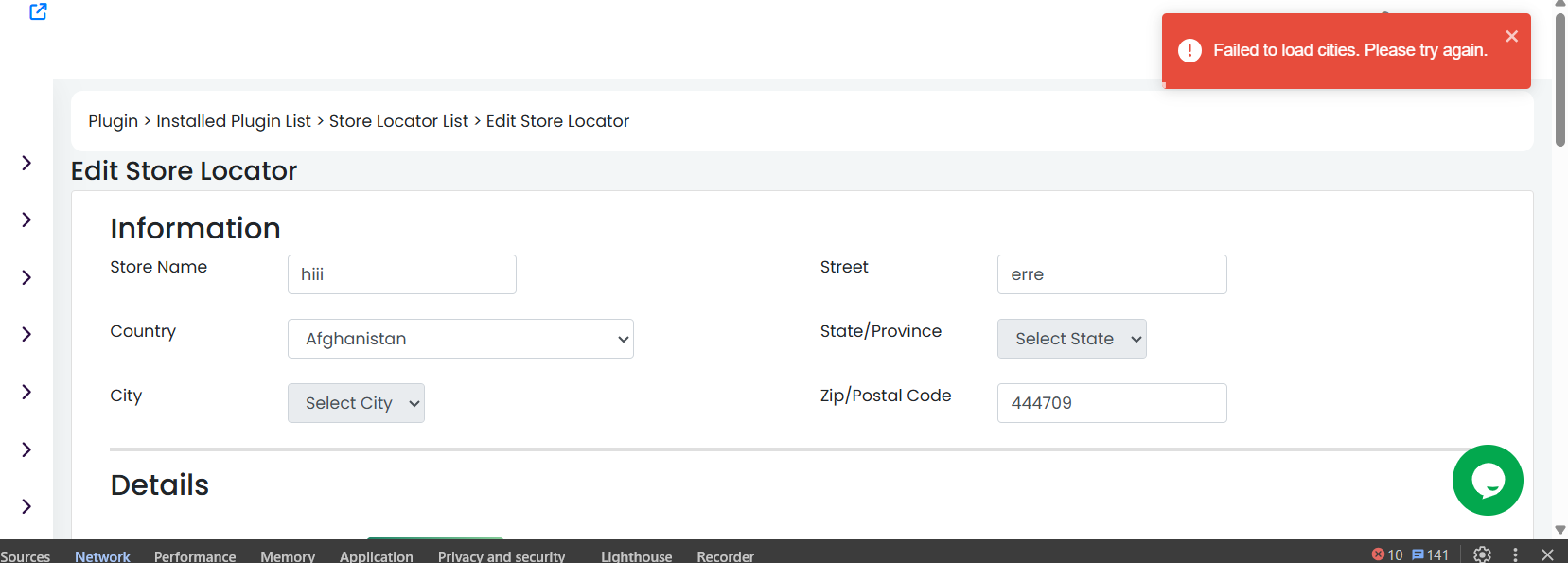Switch to the Memory tab in DevTools
This screenshot has height=563, width=1568.
click(288, 556)
